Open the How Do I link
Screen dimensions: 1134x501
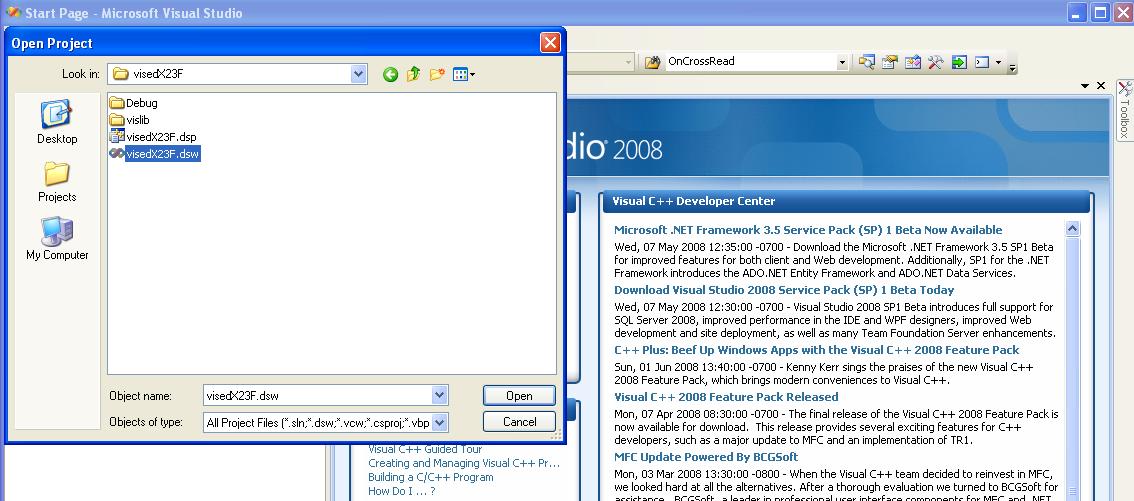point(401,491)
